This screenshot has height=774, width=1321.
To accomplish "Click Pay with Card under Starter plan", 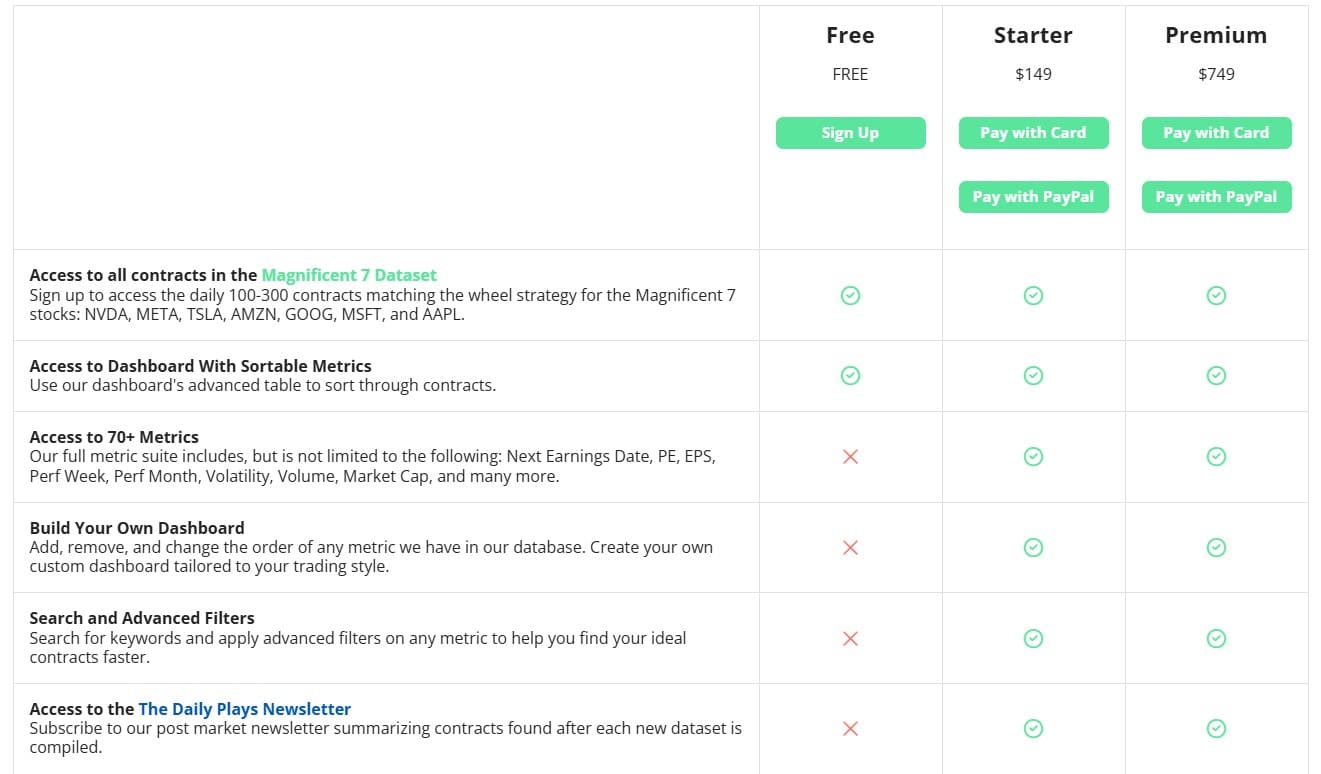I will (x=1033, y=132).
